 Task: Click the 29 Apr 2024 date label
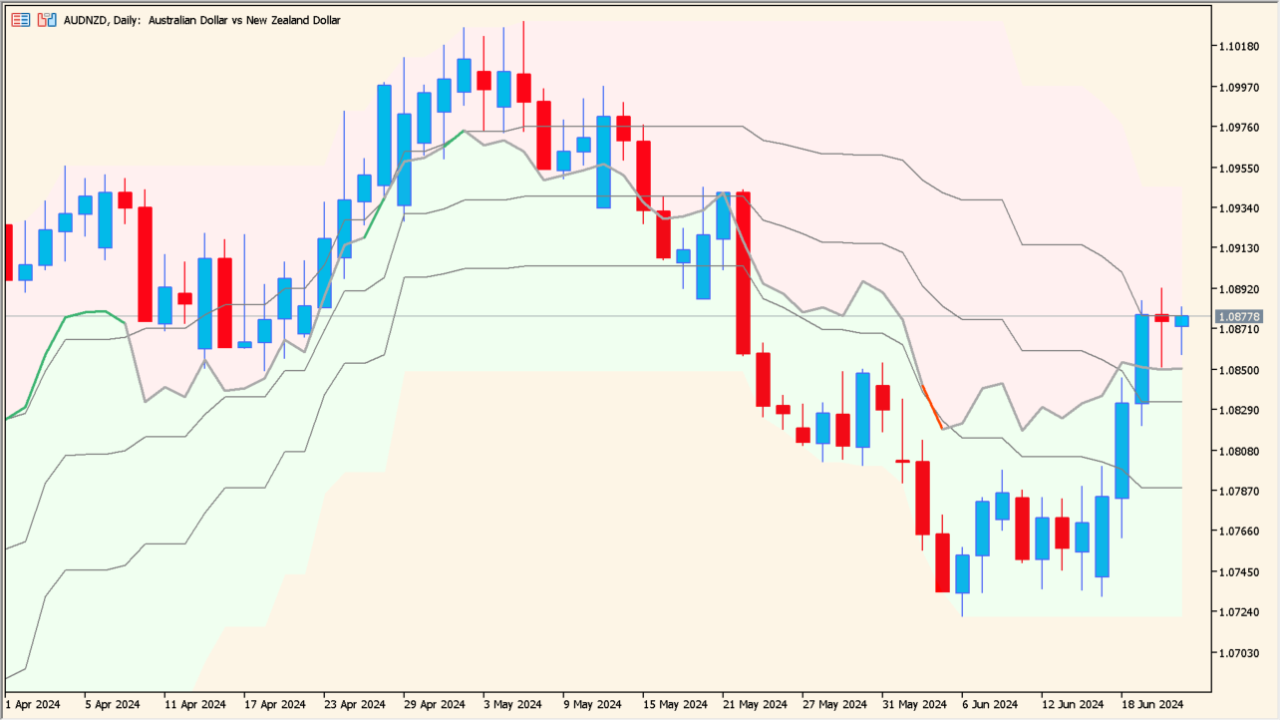[x=436, y=704]
